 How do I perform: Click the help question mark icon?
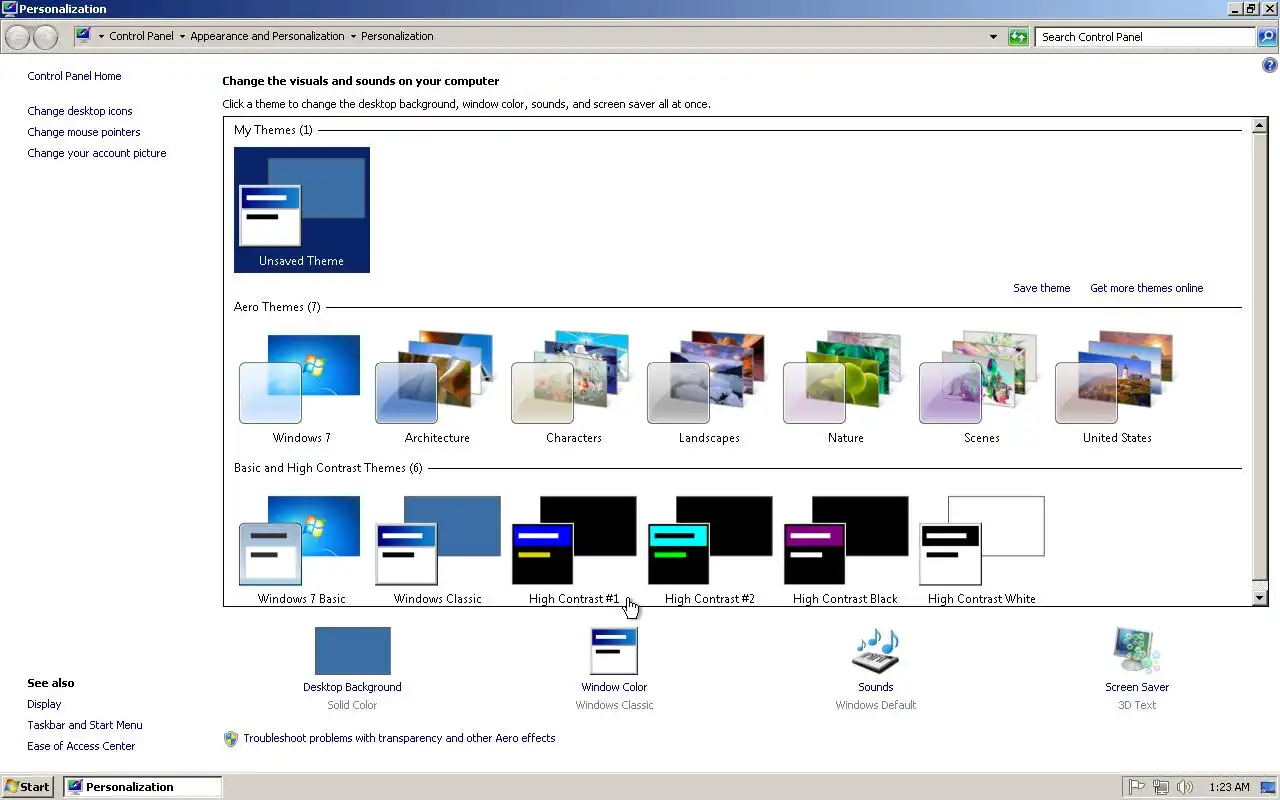[1270, 66]
